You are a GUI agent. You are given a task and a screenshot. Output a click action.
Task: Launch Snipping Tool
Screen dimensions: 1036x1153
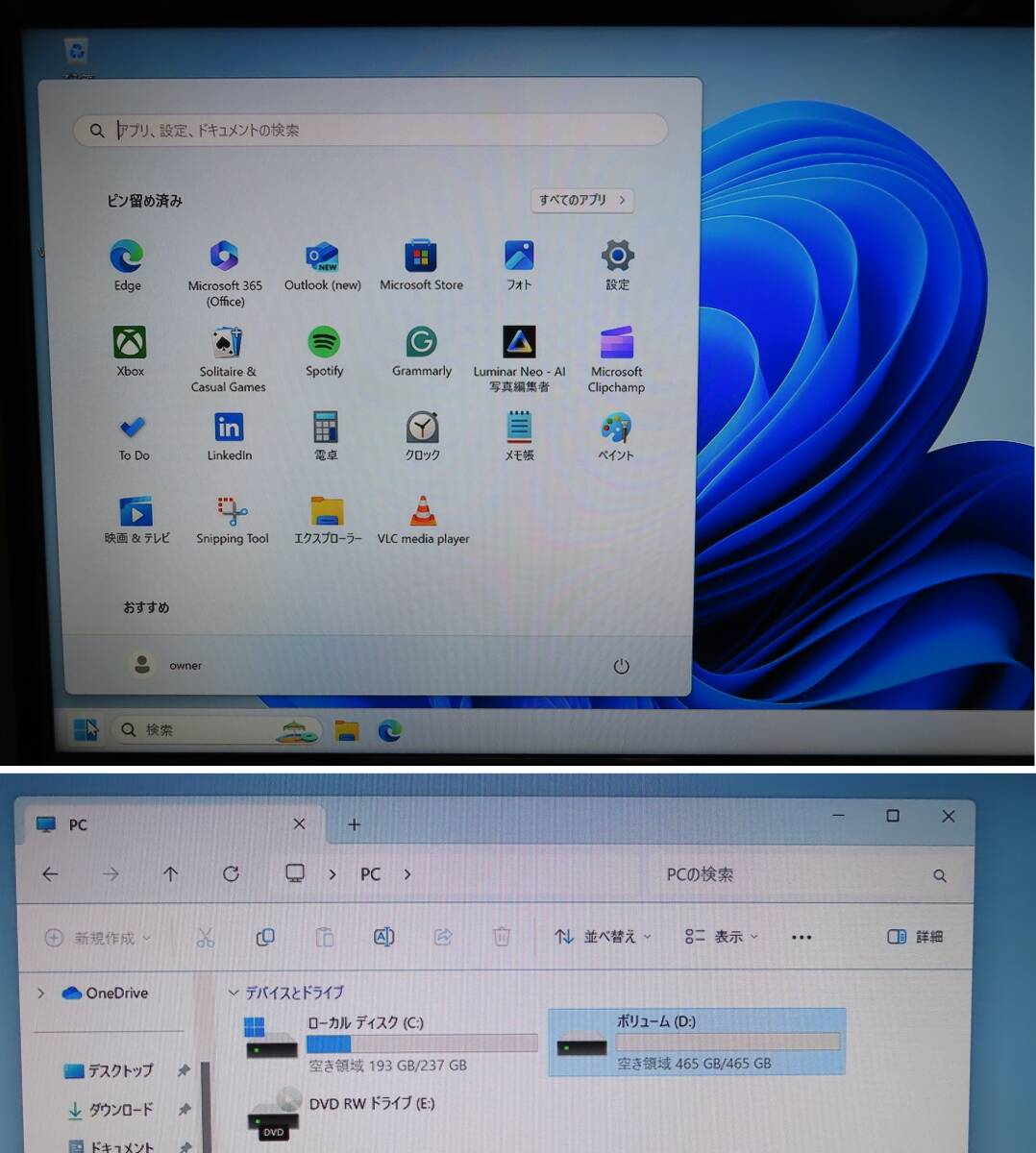pyautogui.click(x=233, y=521)
